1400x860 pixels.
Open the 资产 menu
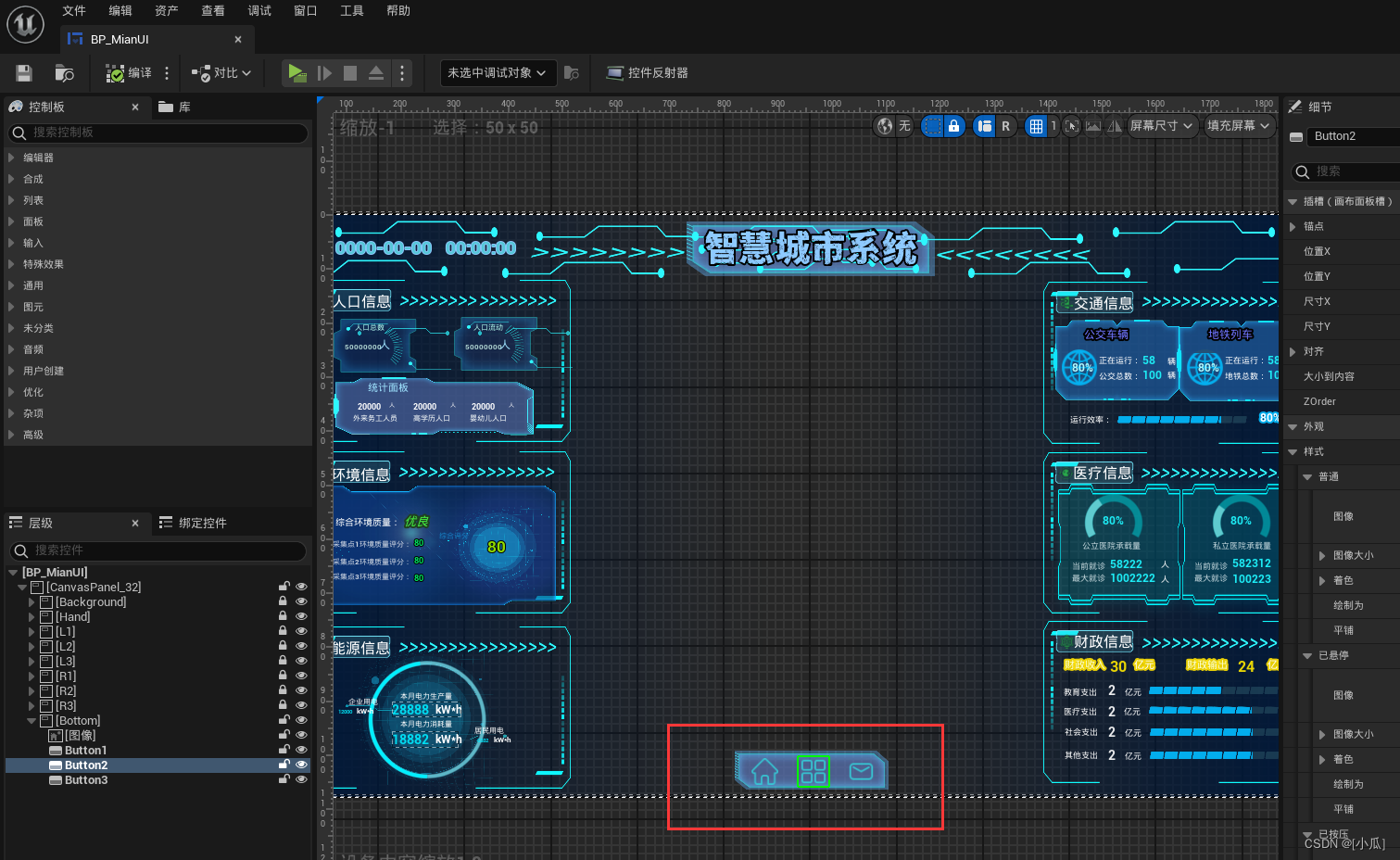(167, 11)
